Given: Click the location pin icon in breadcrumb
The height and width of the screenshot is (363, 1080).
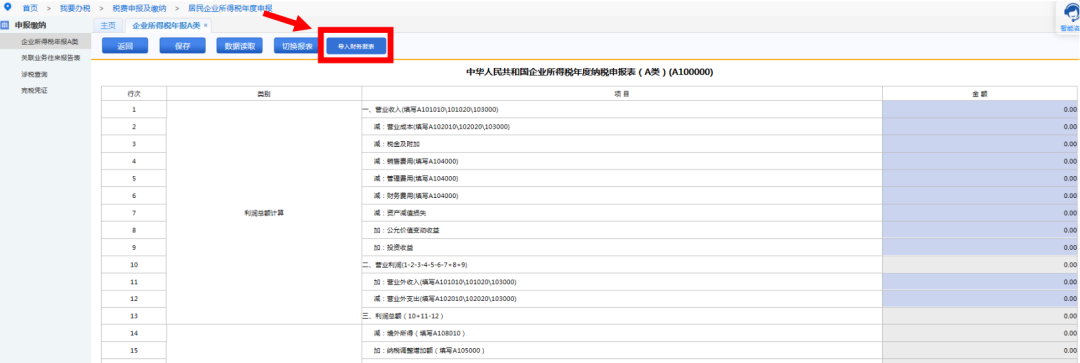Looking at the screenshot, I should (x=8, y=7).
